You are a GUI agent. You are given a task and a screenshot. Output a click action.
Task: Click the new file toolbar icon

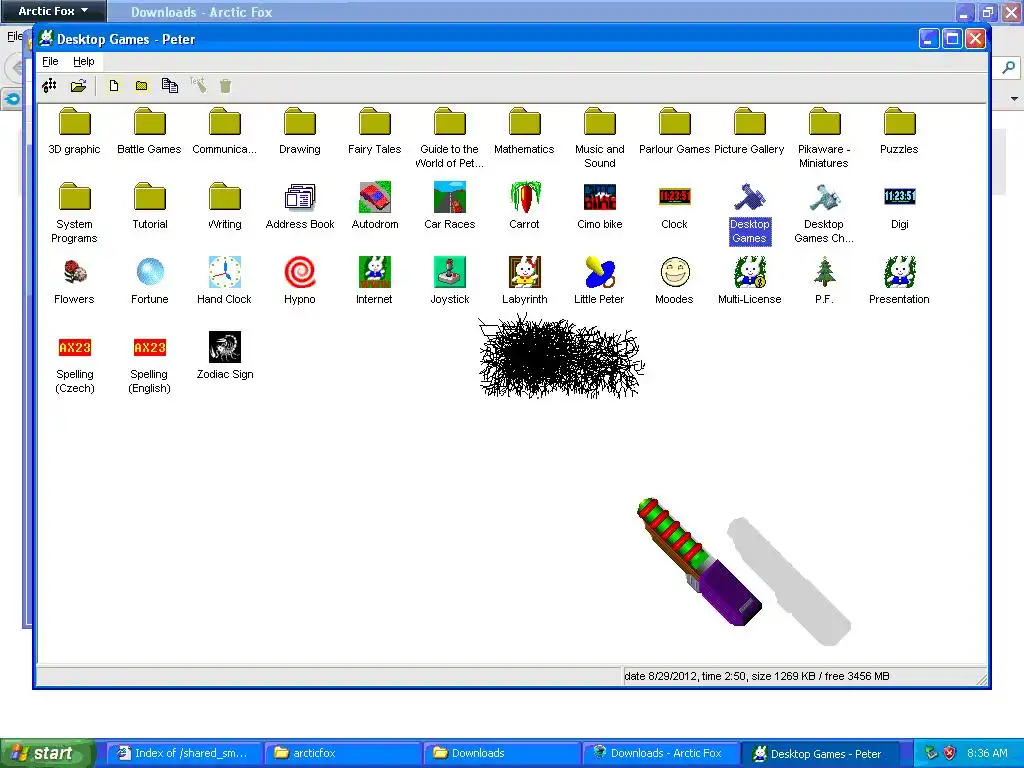114,86
